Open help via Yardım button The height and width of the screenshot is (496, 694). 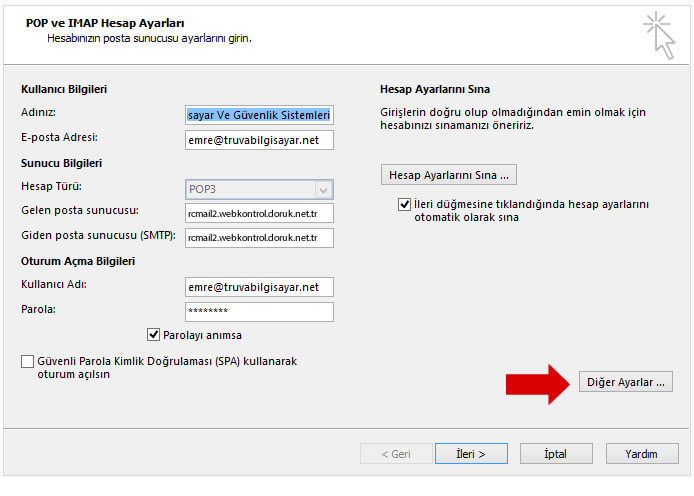click(x=642, y=454)
